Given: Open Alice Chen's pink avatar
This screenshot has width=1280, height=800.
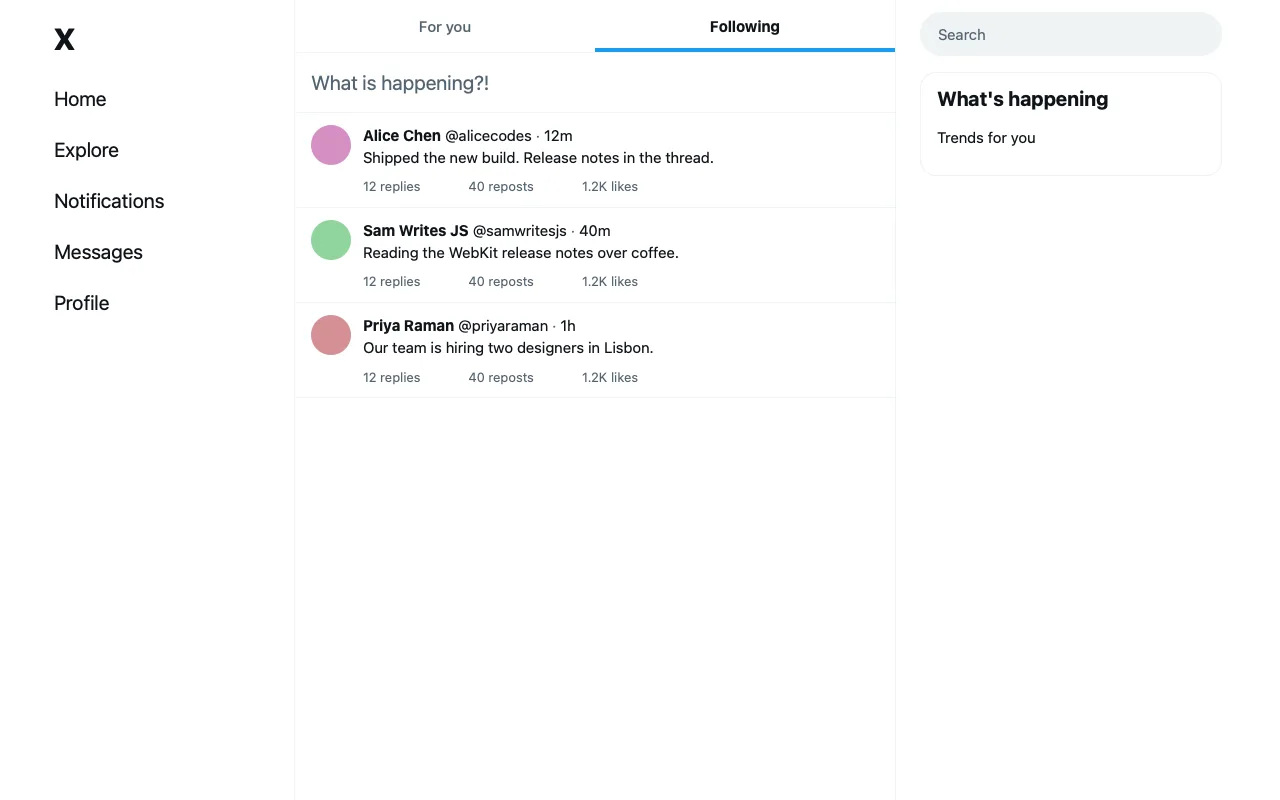Looking at the screenshot, I should 331,145.
